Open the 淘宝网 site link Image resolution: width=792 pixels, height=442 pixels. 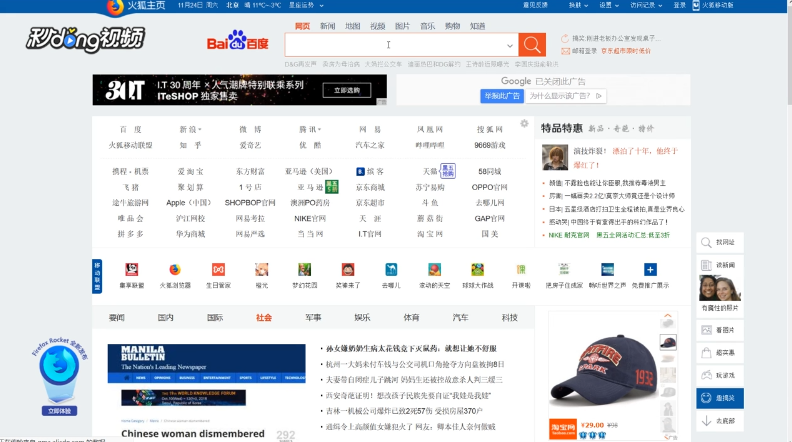tap(430, 234)
